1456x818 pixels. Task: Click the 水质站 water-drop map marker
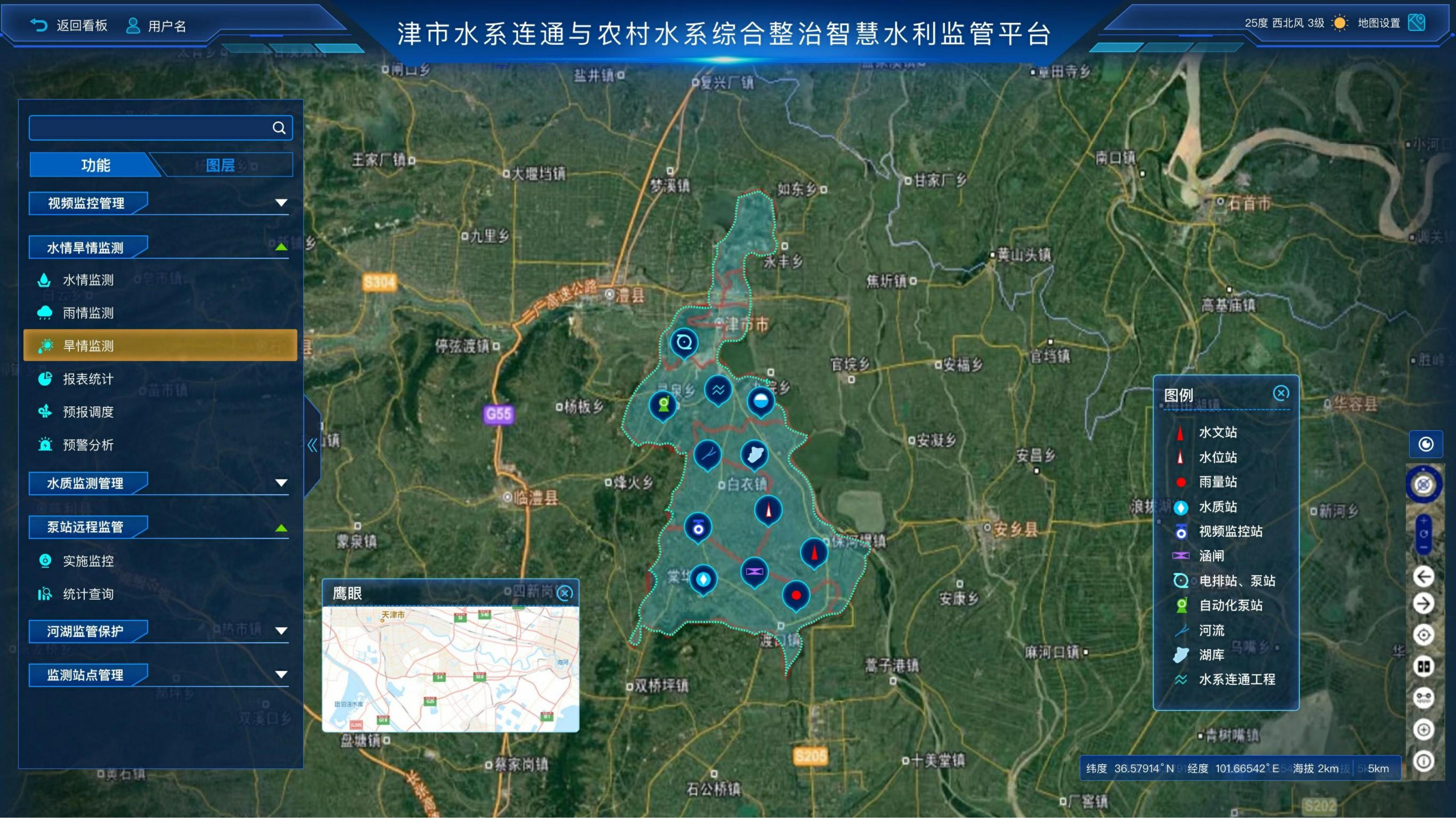point(703,581)
